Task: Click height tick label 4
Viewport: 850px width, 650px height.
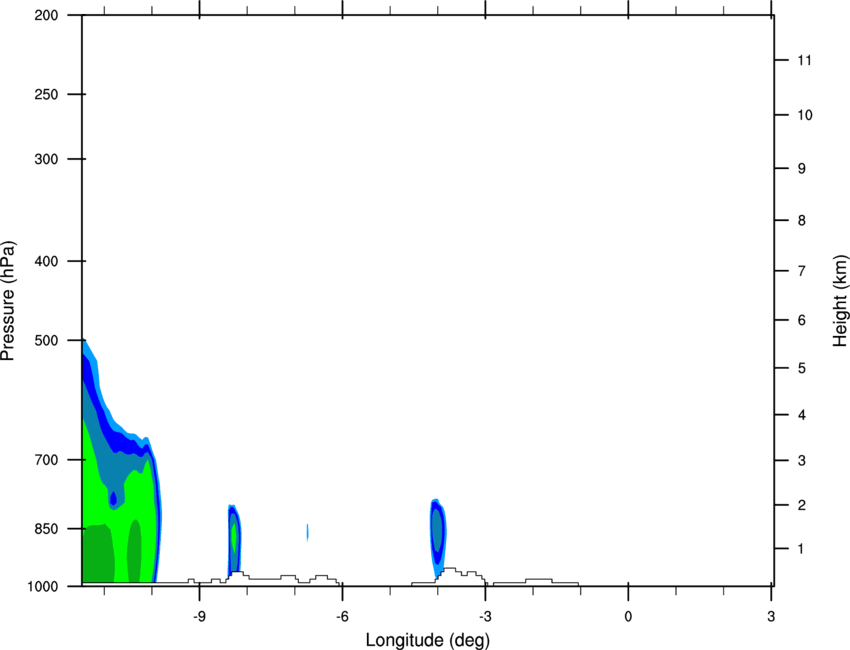Action: 802,415
